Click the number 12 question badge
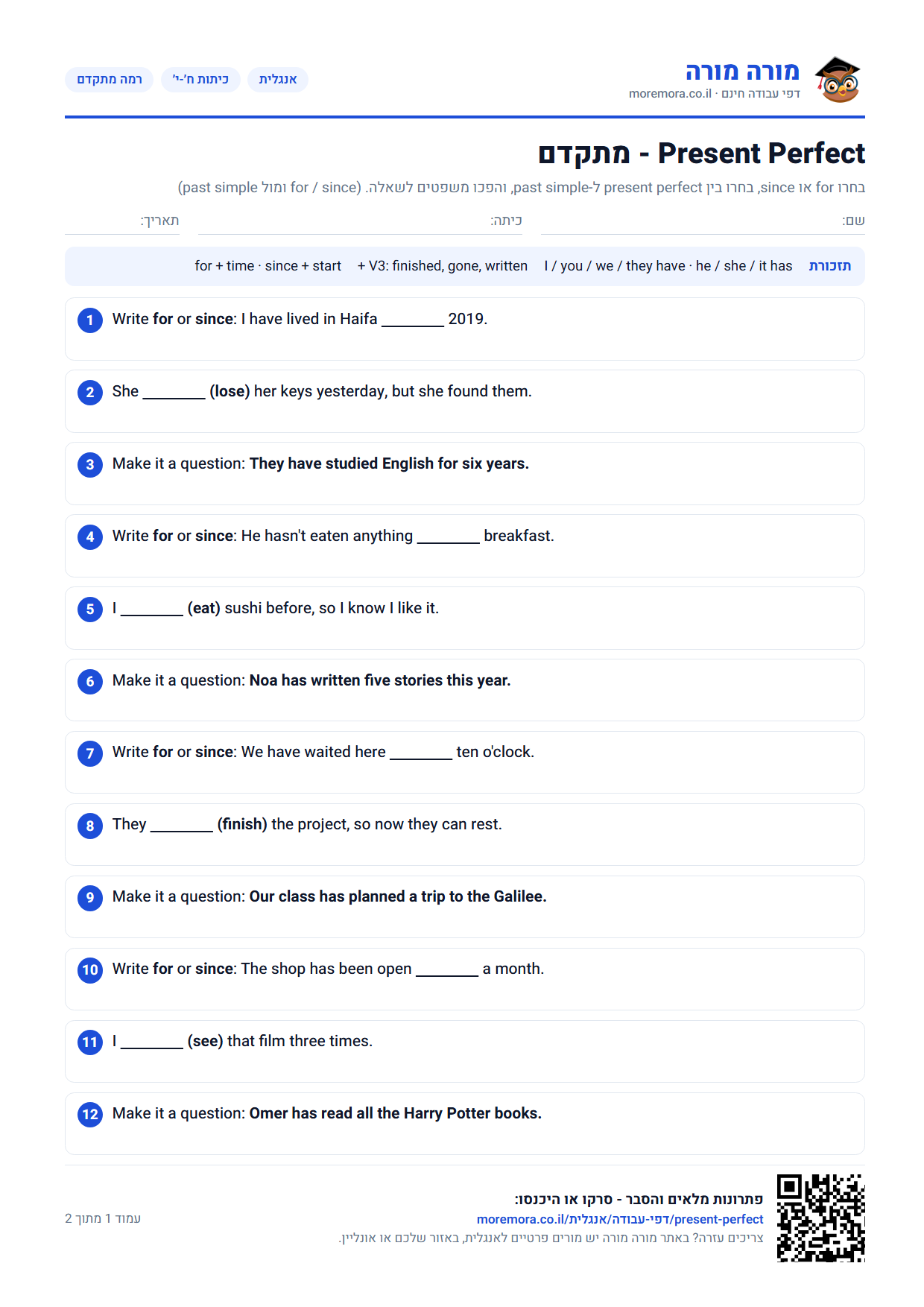This screenshot has height=1307, width=924. pyautogui.click(x=90, y=1115)
